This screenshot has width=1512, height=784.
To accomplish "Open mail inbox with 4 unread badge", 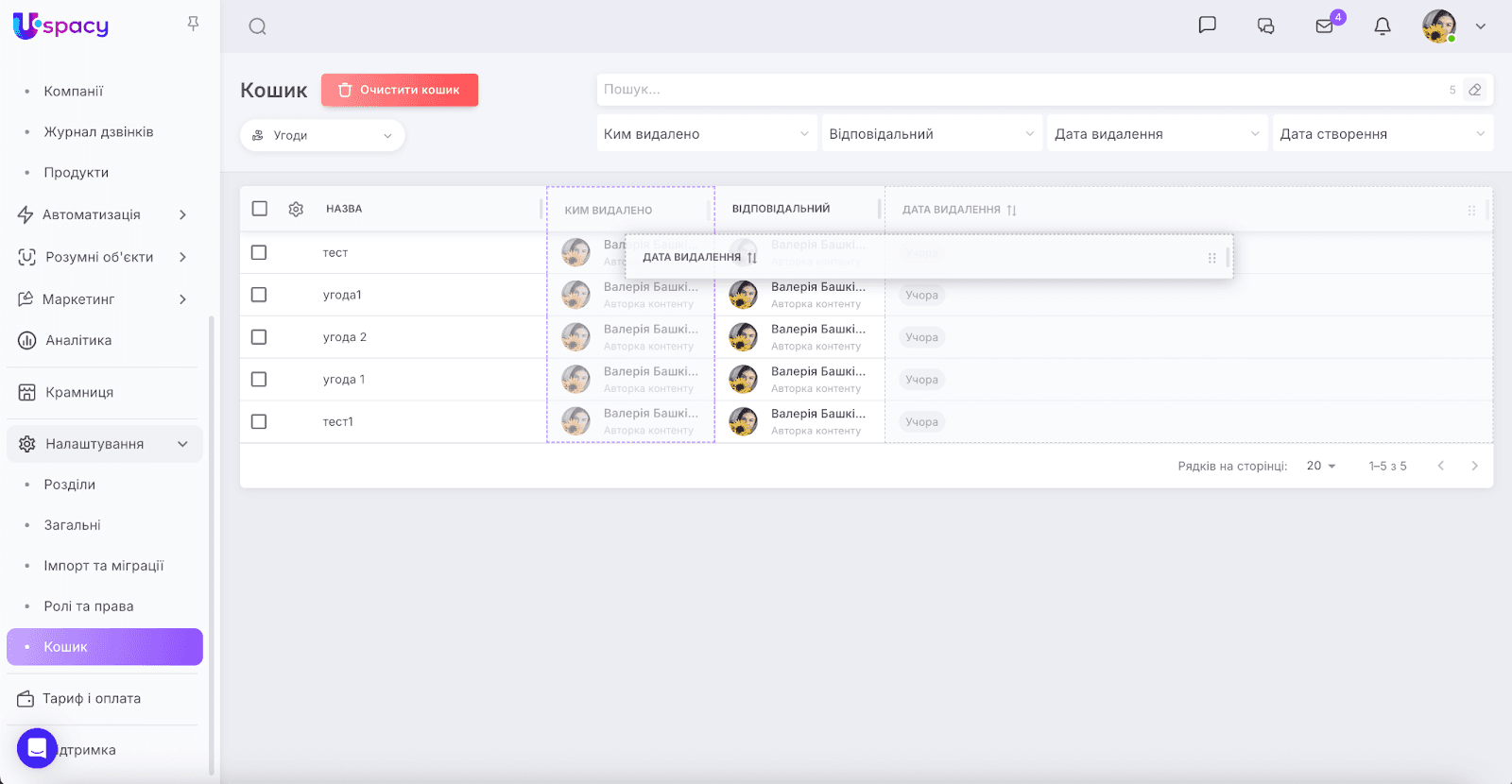I will [1325, 26].
